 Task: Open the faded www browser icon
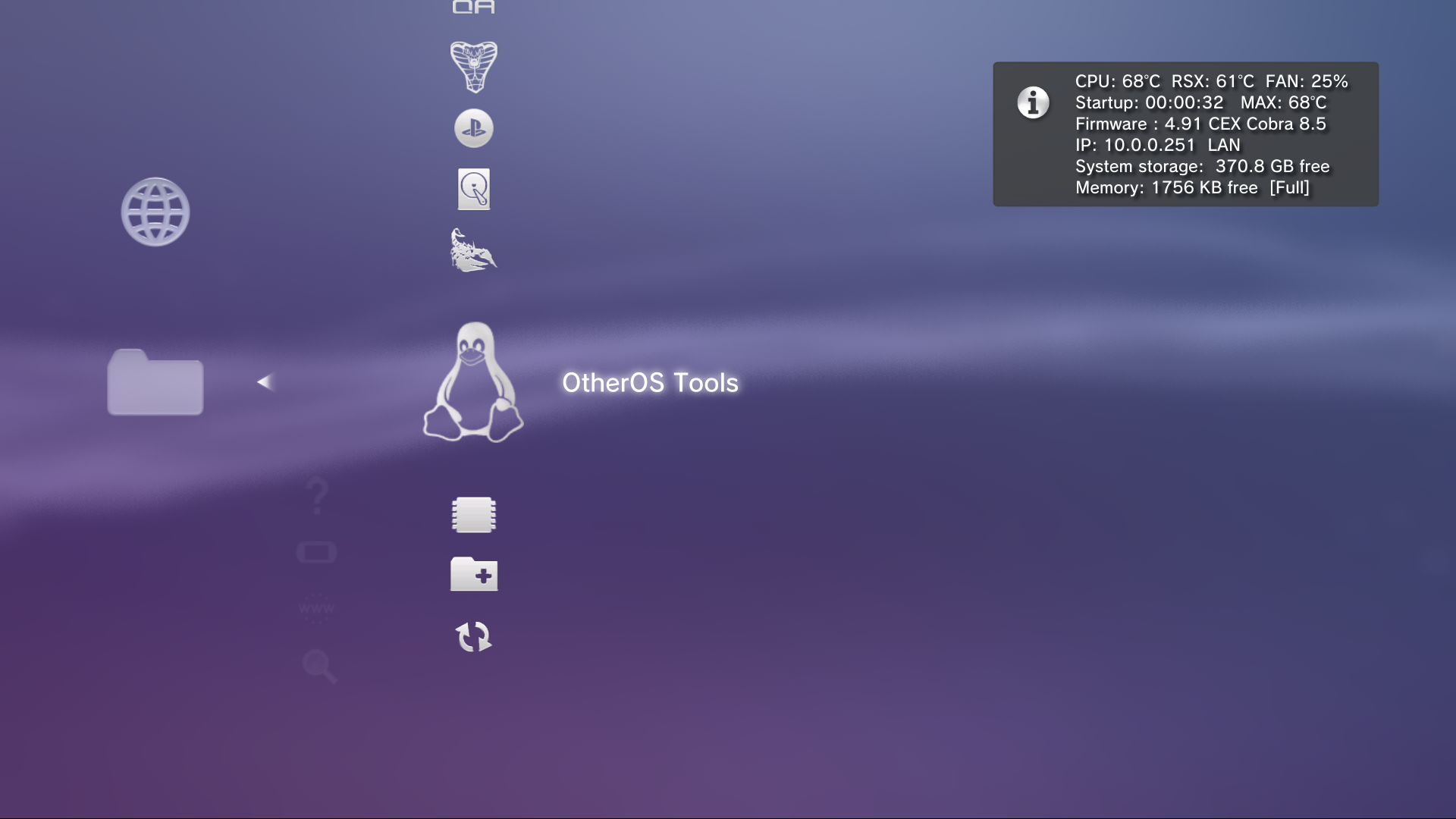click(316, 608)
